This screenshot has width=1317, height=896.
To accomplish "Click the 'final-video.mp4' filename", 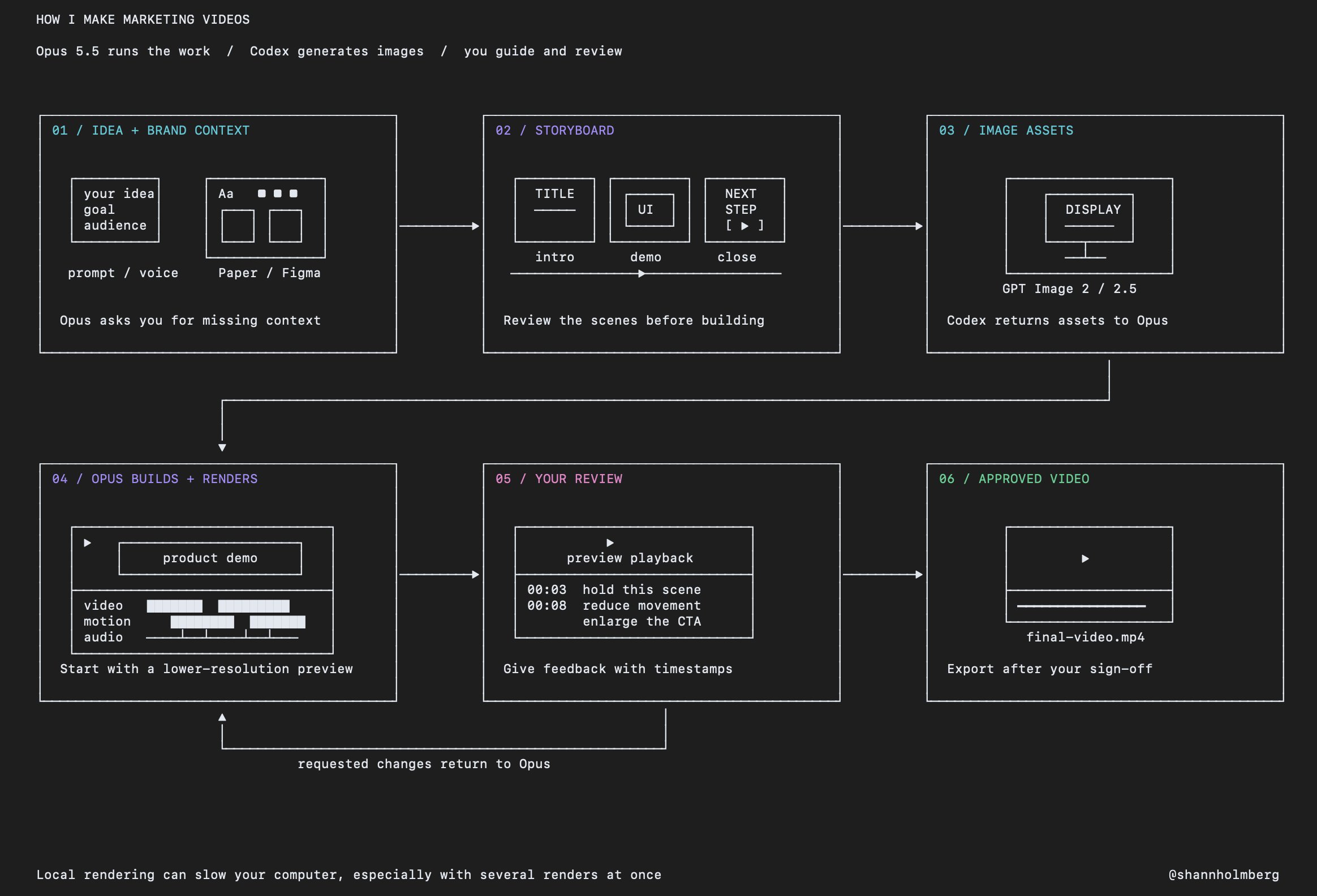I will coord(1085,637).
